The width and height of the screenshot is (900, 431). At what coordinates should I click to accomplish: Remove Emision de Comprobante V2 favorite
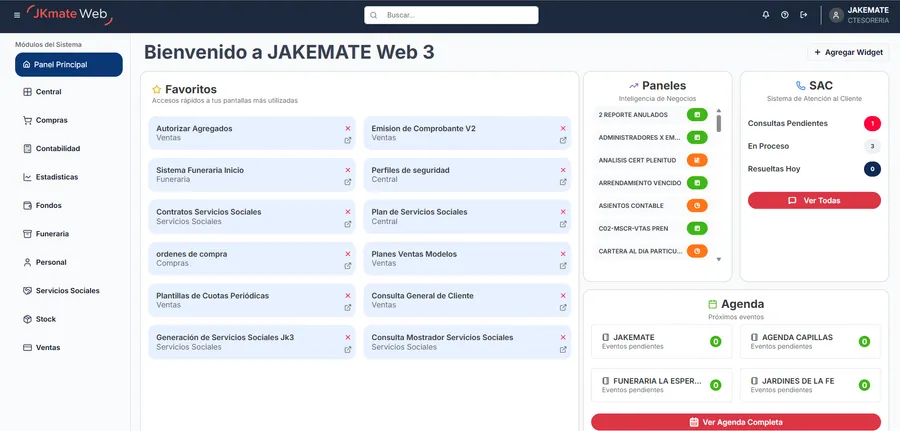(x=562, y=129)
